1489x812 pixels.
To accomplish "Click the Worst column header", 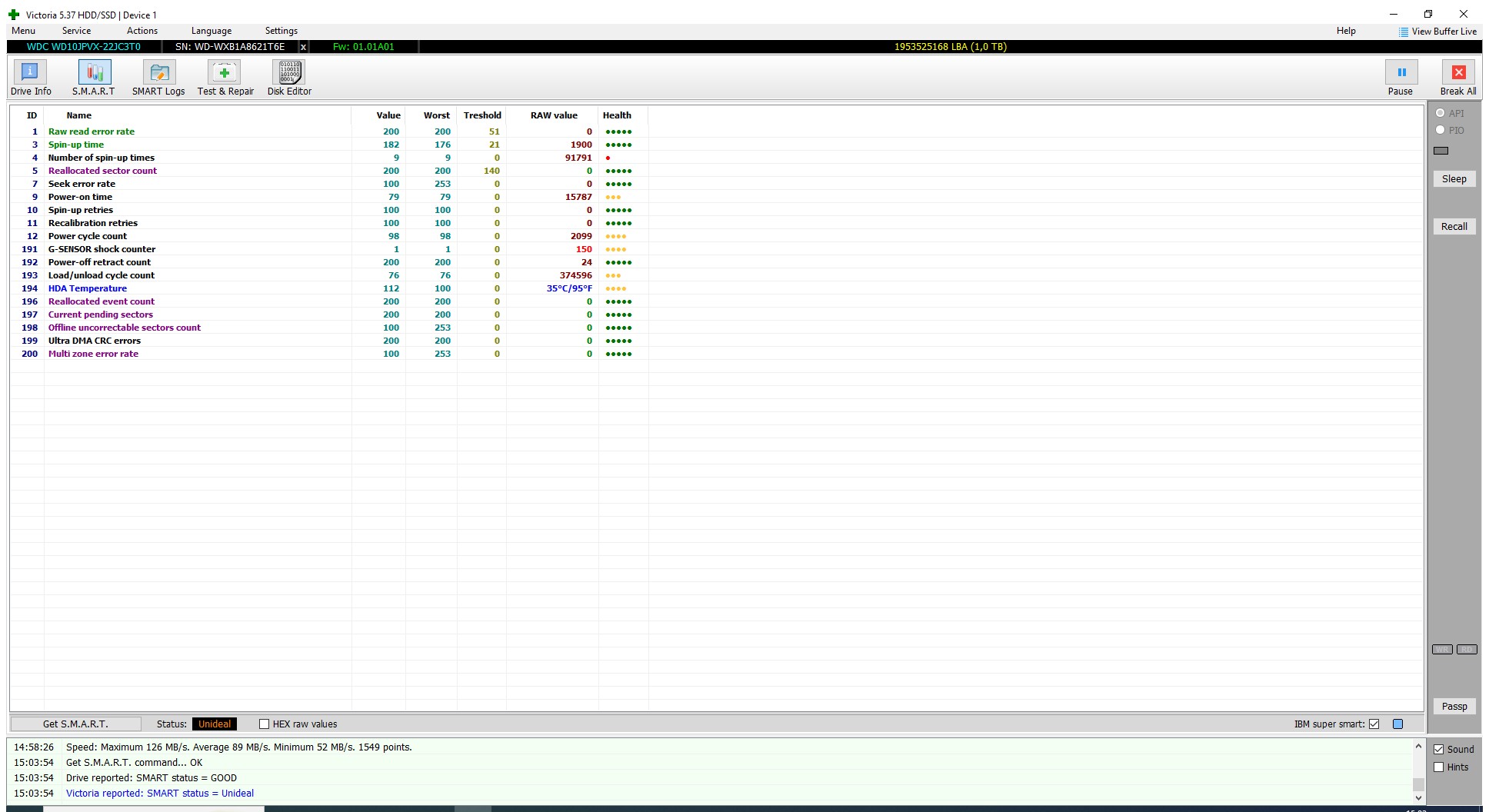I will tap(436, 115).
